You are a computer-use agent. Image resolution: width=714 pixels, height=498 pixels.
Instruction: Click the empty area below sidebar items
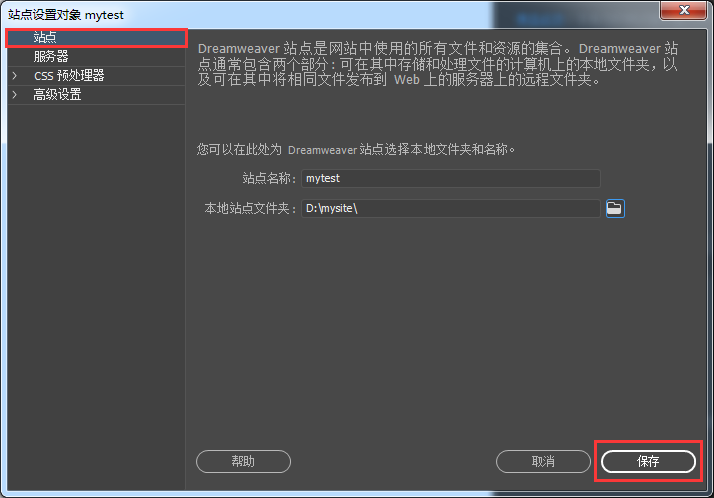pos(97,296)
